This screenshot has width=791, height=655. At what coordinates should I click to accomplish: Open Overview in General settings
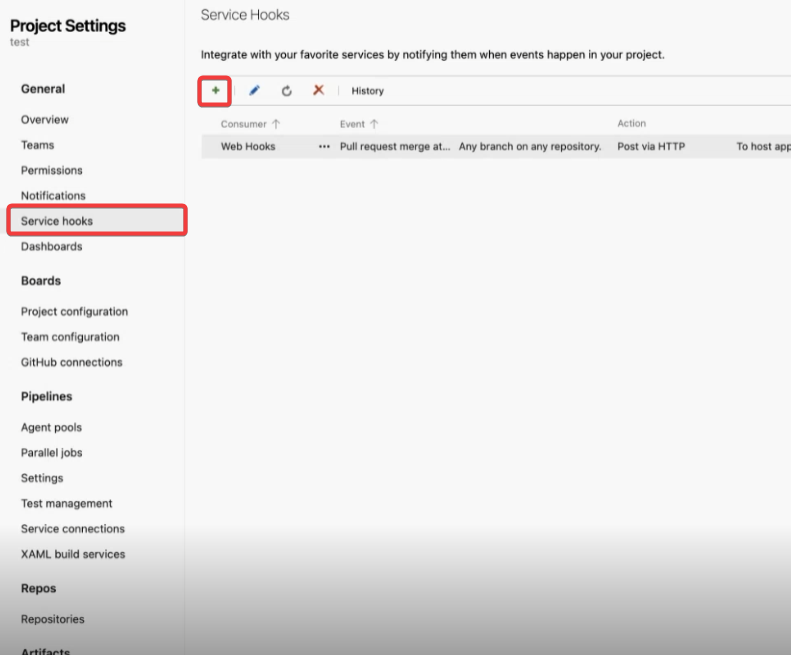pyautogui.click(x=45, y=120)
